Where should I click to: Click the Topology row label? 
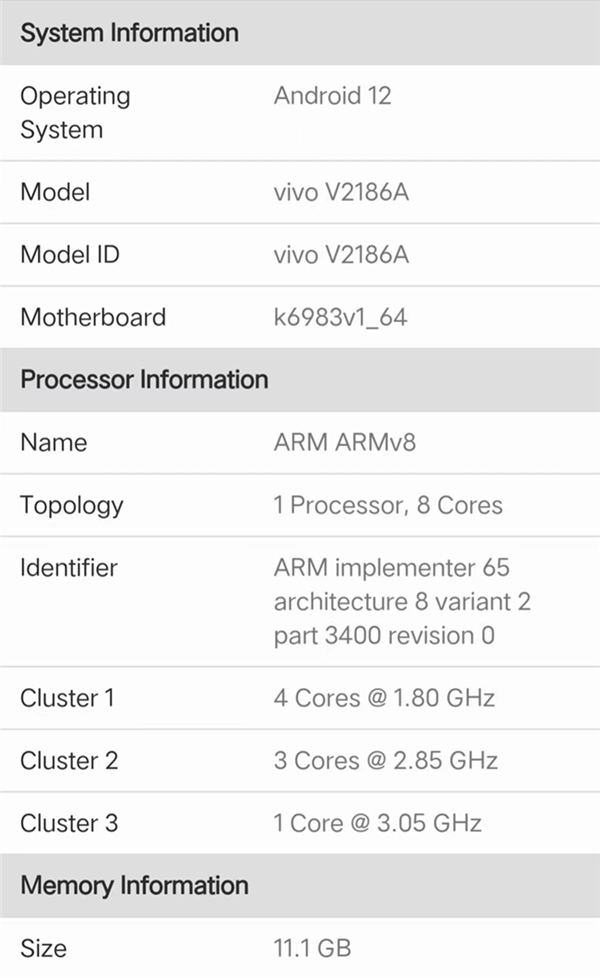[x=72, y=505]
